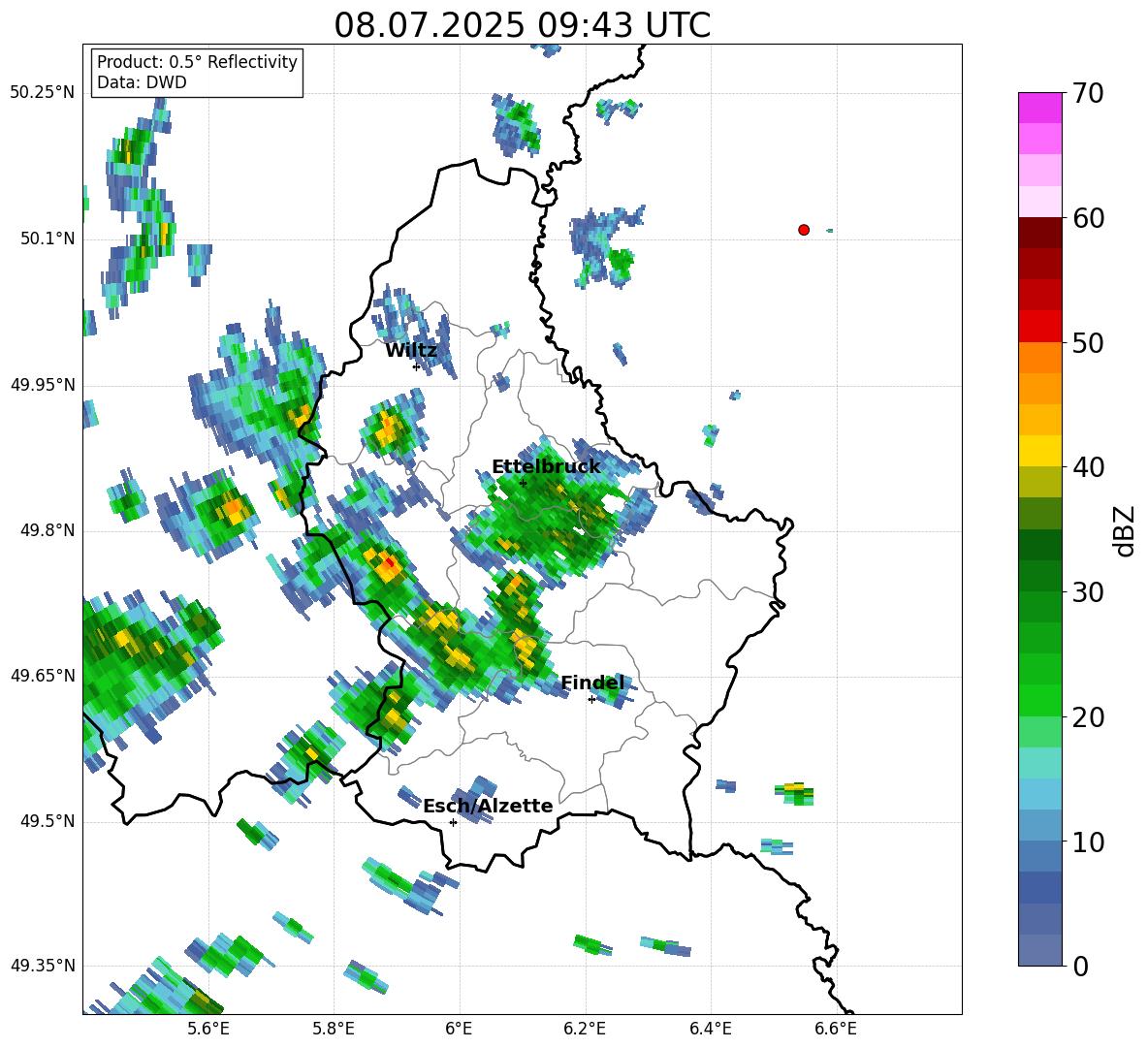Click the title '08.07.2025 09:43 UTC'
The height and width of the screenshot is (1048, 1148).
522,25
